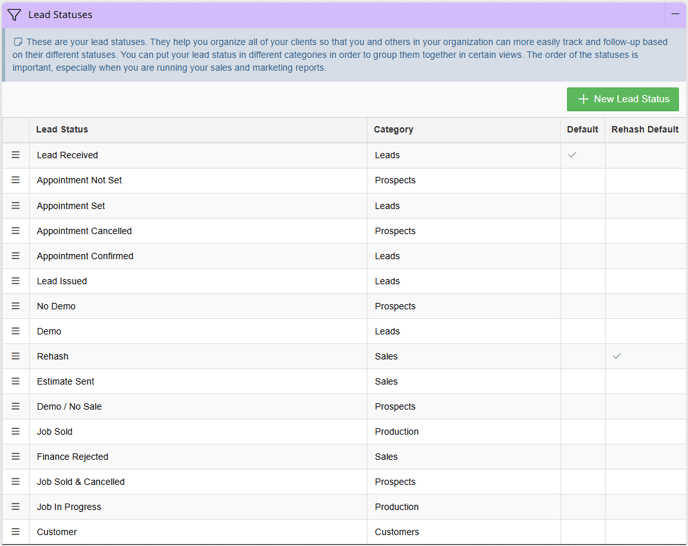Viewport: 688px width, 546px height.
Task: Click the drag handle for Estimate Sent
Action: coord(15,381)
